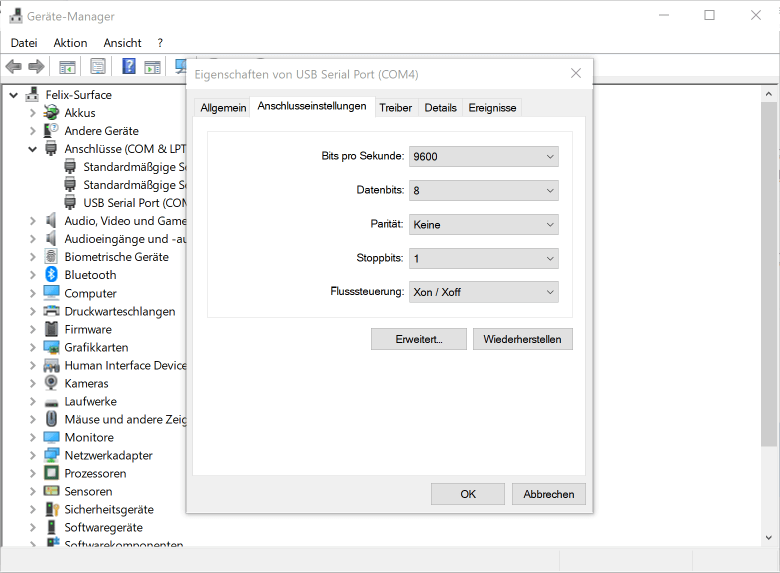Click the Wiederherstellen button
Image resolution: width=780 pixels, height=573 pixels.
pos(522,339)
